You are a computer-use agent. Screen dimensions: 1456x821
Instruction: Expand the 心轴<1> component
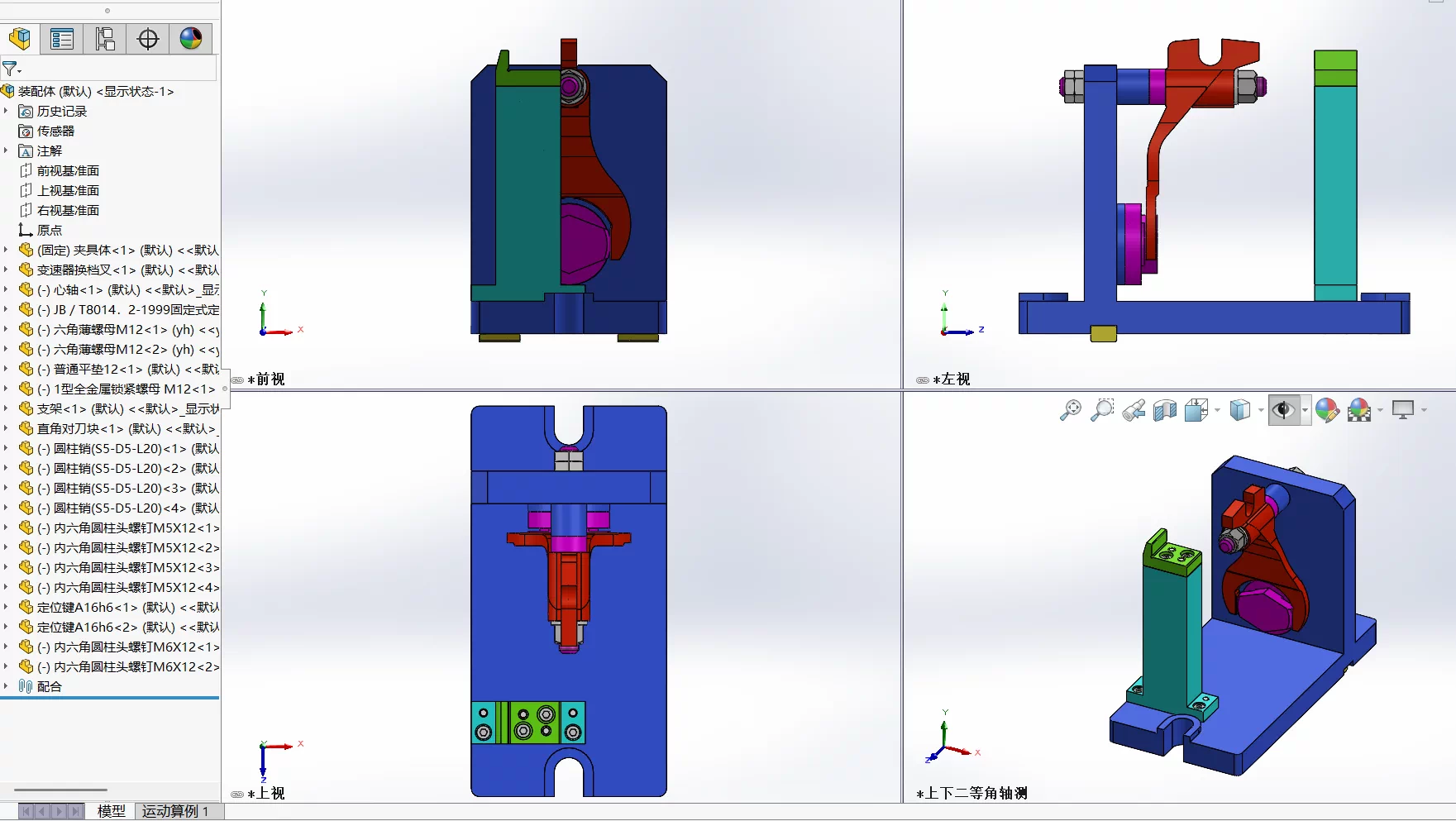6,290
